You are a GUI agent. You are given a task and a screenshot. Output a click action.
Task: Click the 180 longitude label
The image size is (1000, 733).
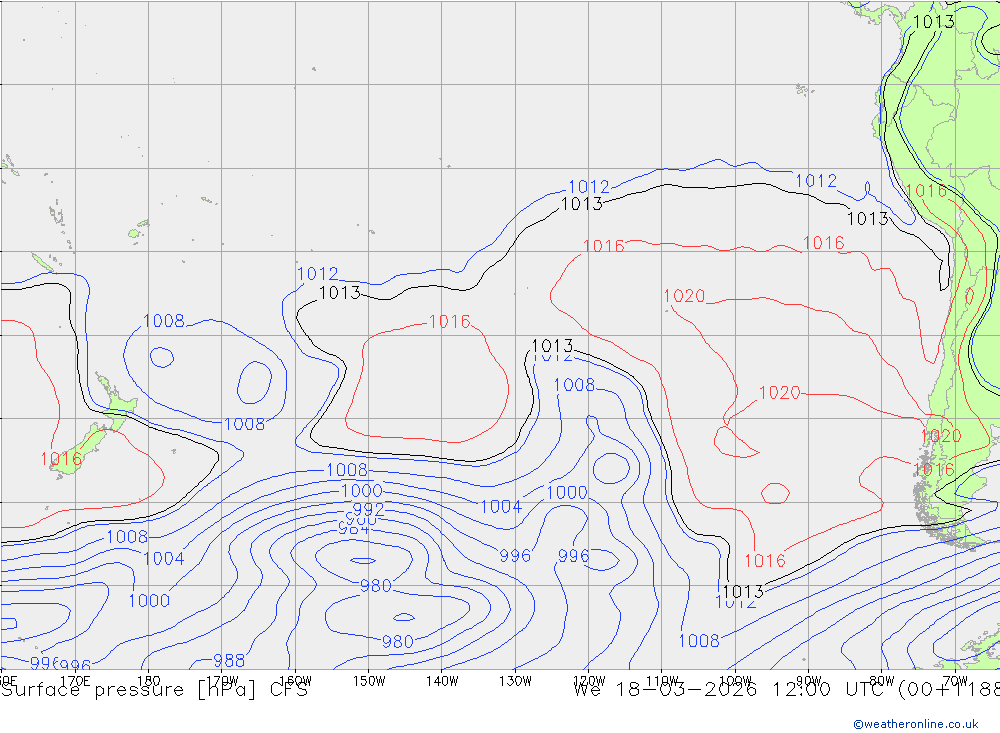[x=148, y=681]
